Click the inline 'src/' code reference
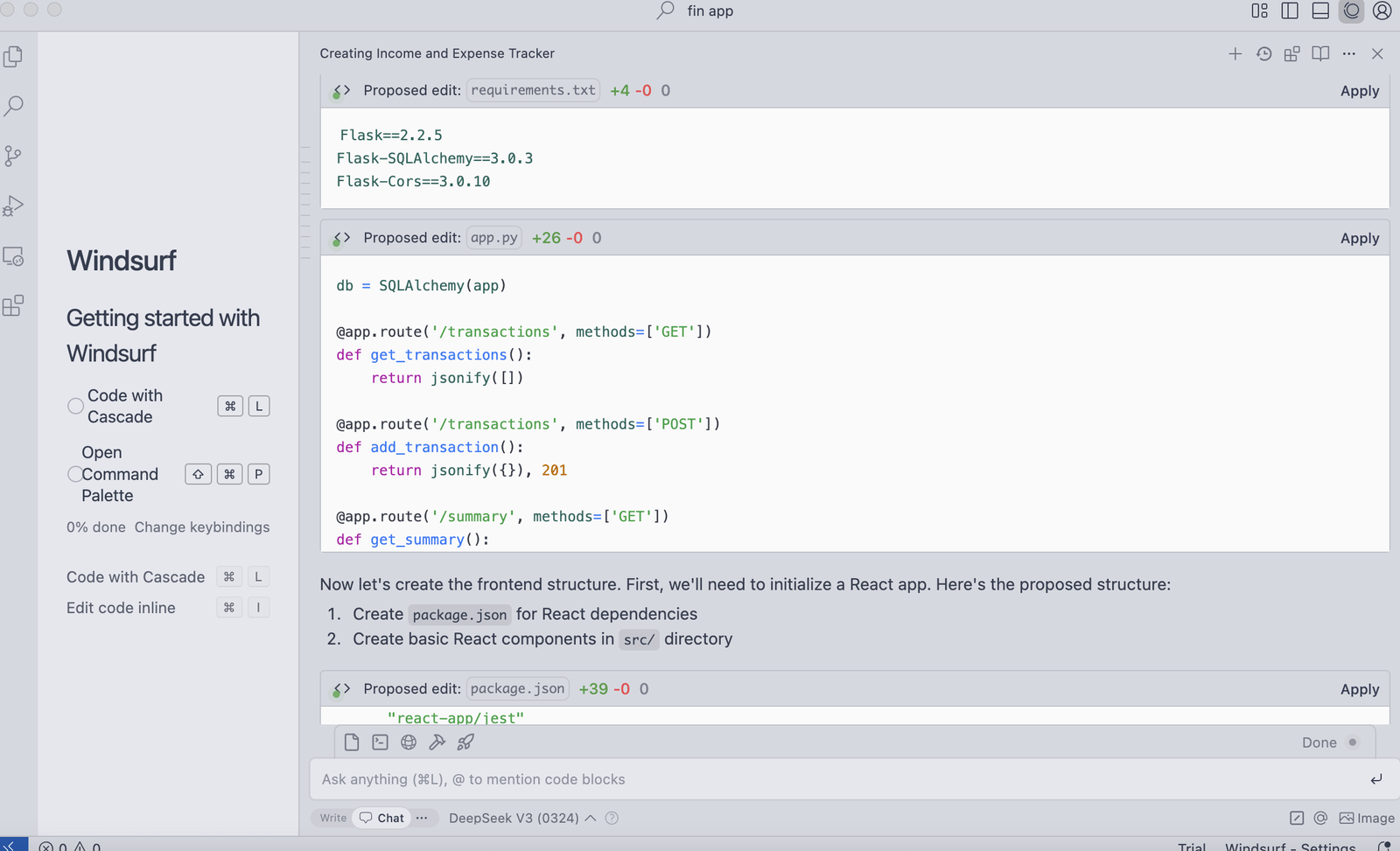1400x851 pixels. (639, 639)
